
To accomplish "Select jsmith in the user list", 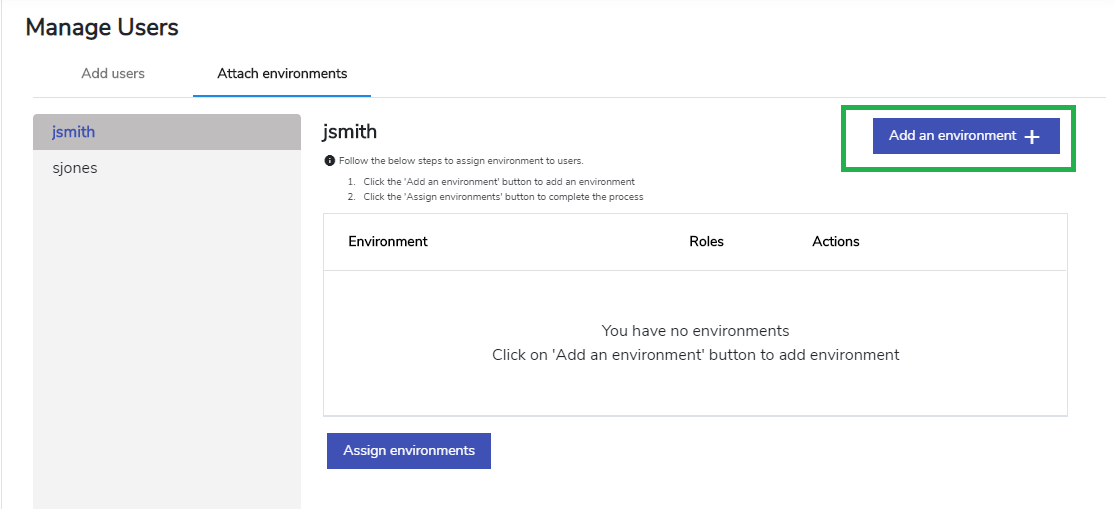I will pyautogui.click(x=167, y=132).
